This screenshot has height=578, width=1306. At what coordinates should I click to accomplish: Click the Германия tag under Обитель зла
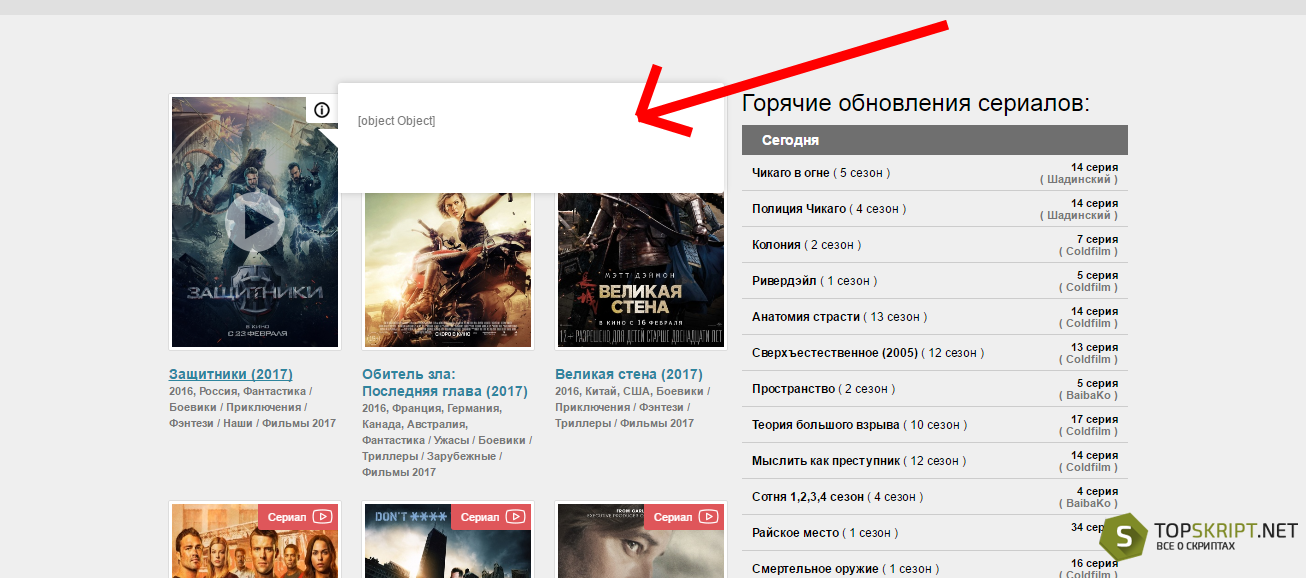coord(474,408)
